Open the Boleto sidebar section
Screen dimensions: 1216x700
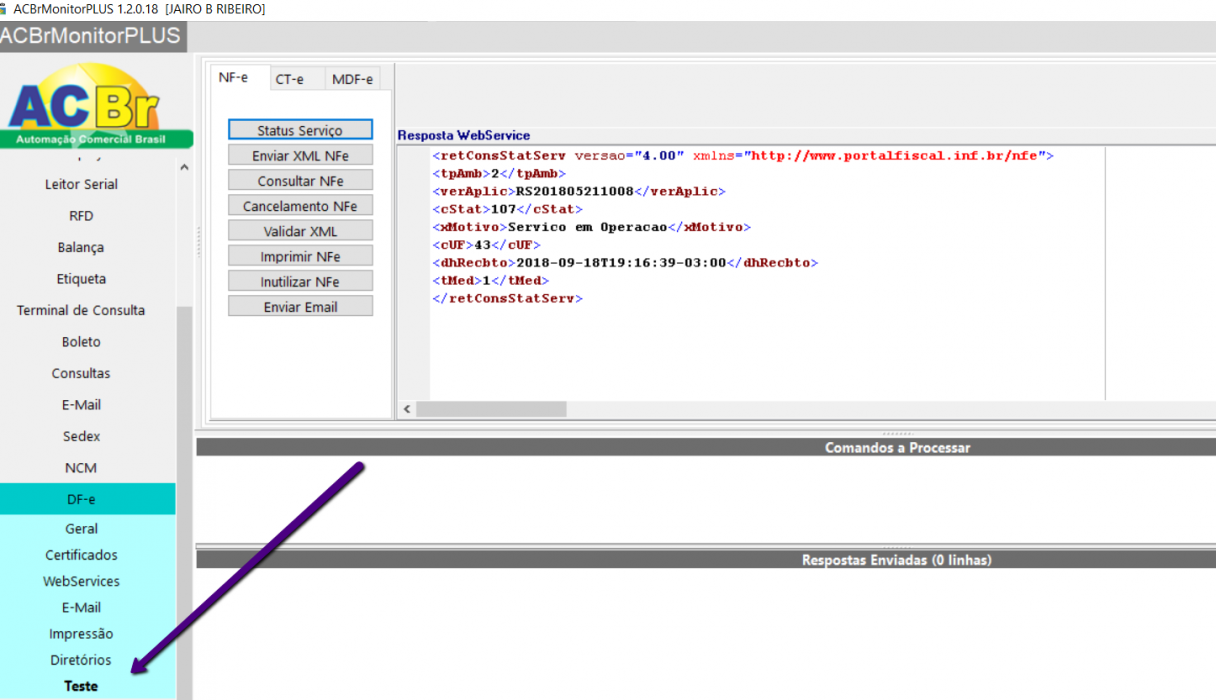(x=81, y=341)
